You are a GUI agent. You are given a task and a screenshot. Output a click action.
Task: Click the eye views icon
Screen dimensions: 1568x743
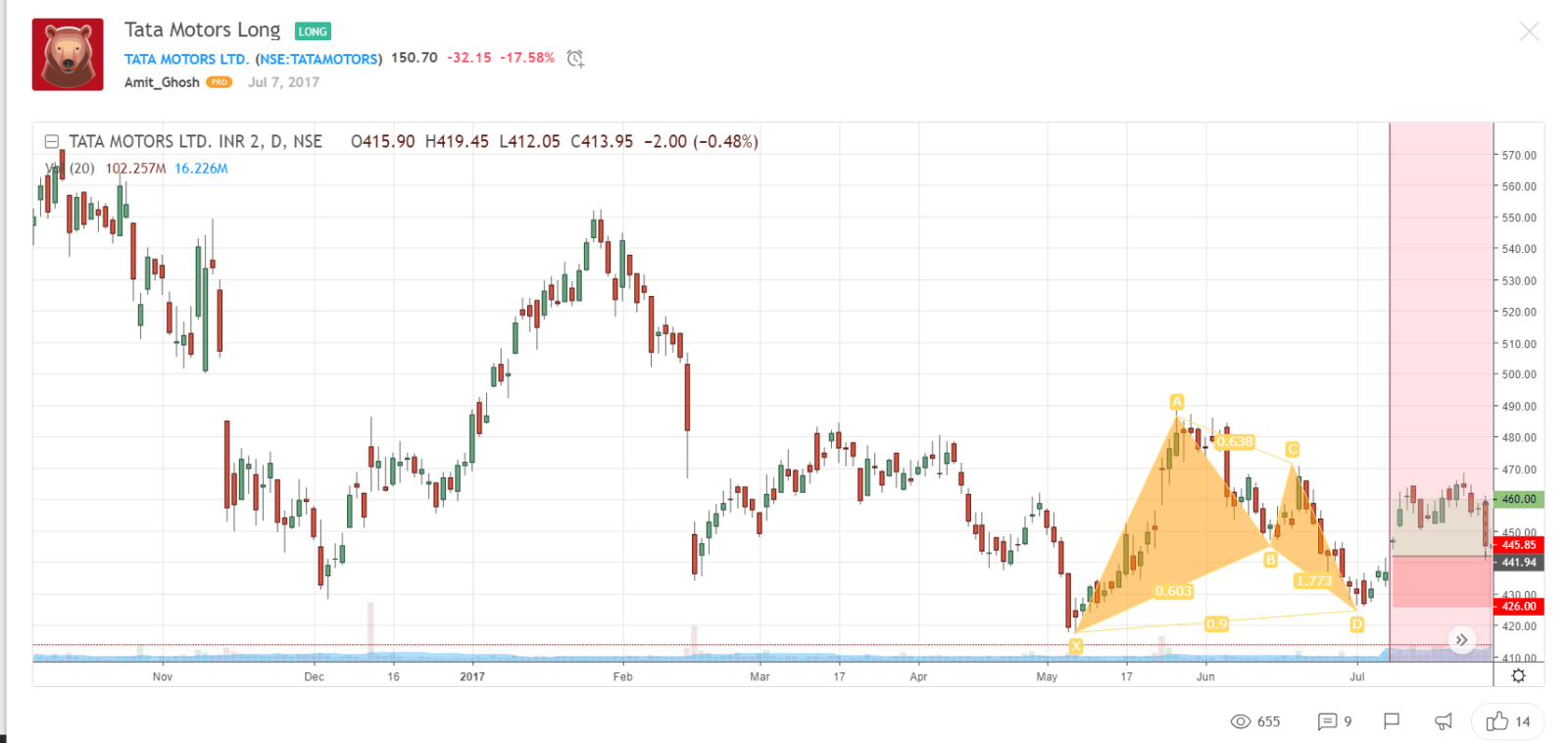coord(1241,721)
